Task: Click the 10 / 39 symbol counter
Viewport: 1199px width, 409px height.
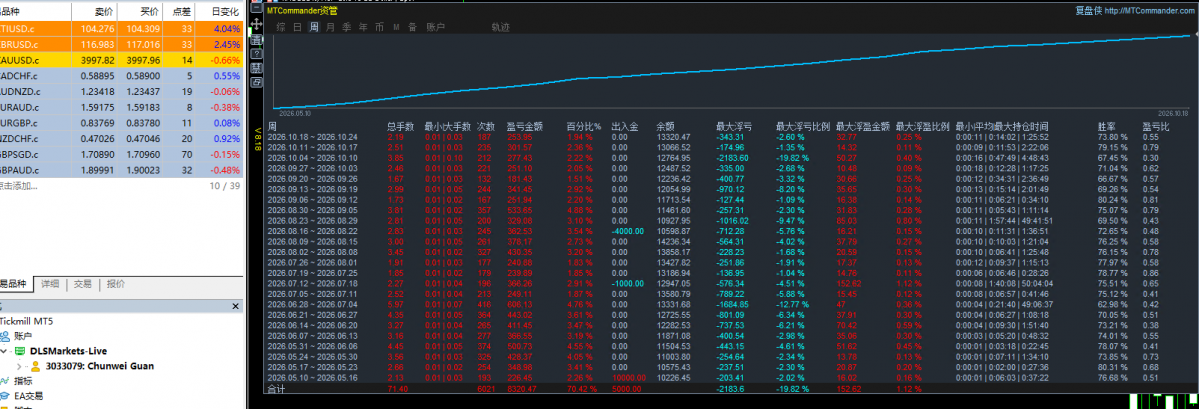Action: [x=223, y=186]
